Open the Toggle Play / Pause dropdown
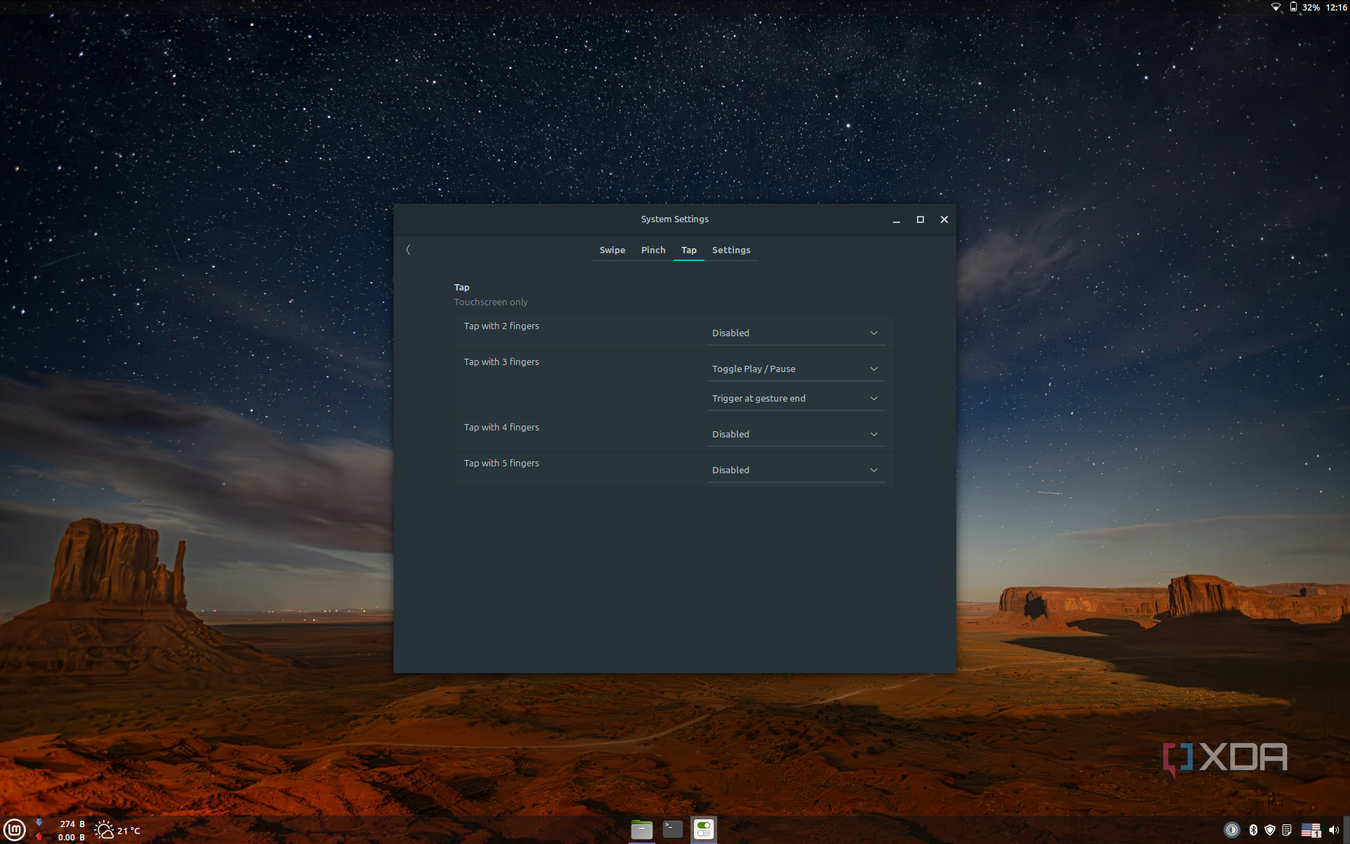 point(795,369)
